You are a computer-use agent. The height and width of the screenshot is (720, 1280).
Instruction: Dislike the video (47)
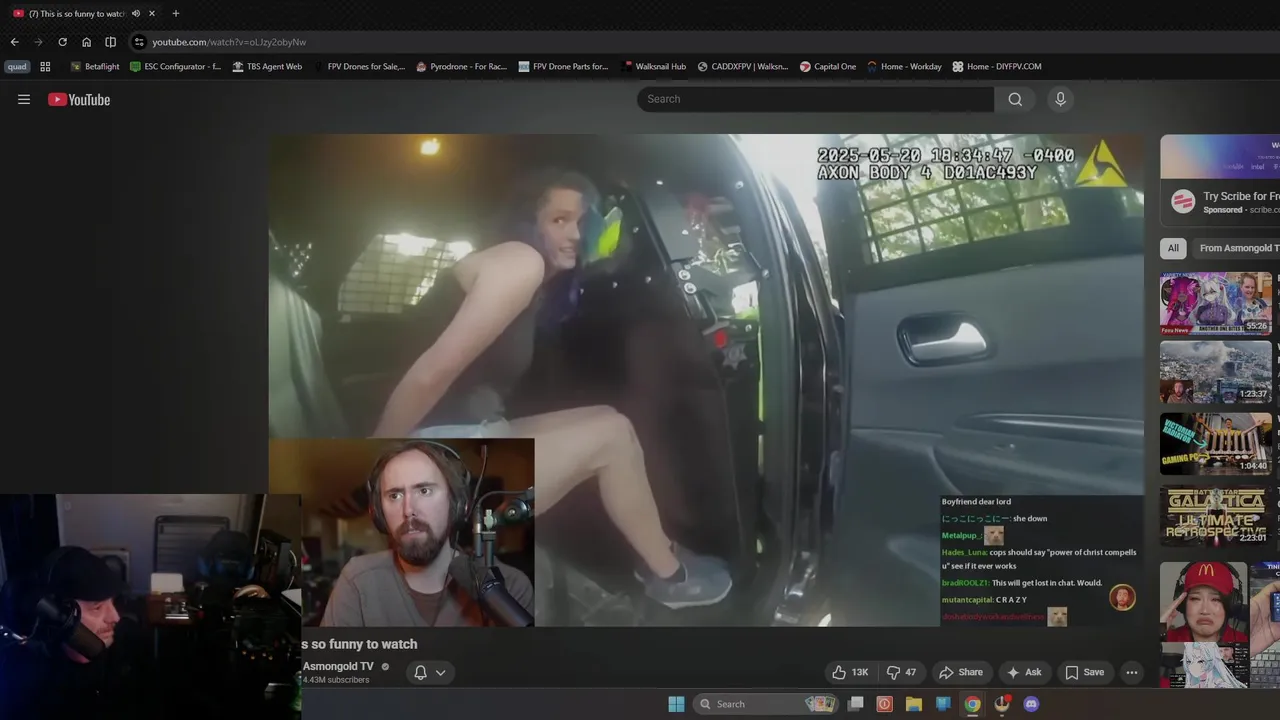coord(902,672)
